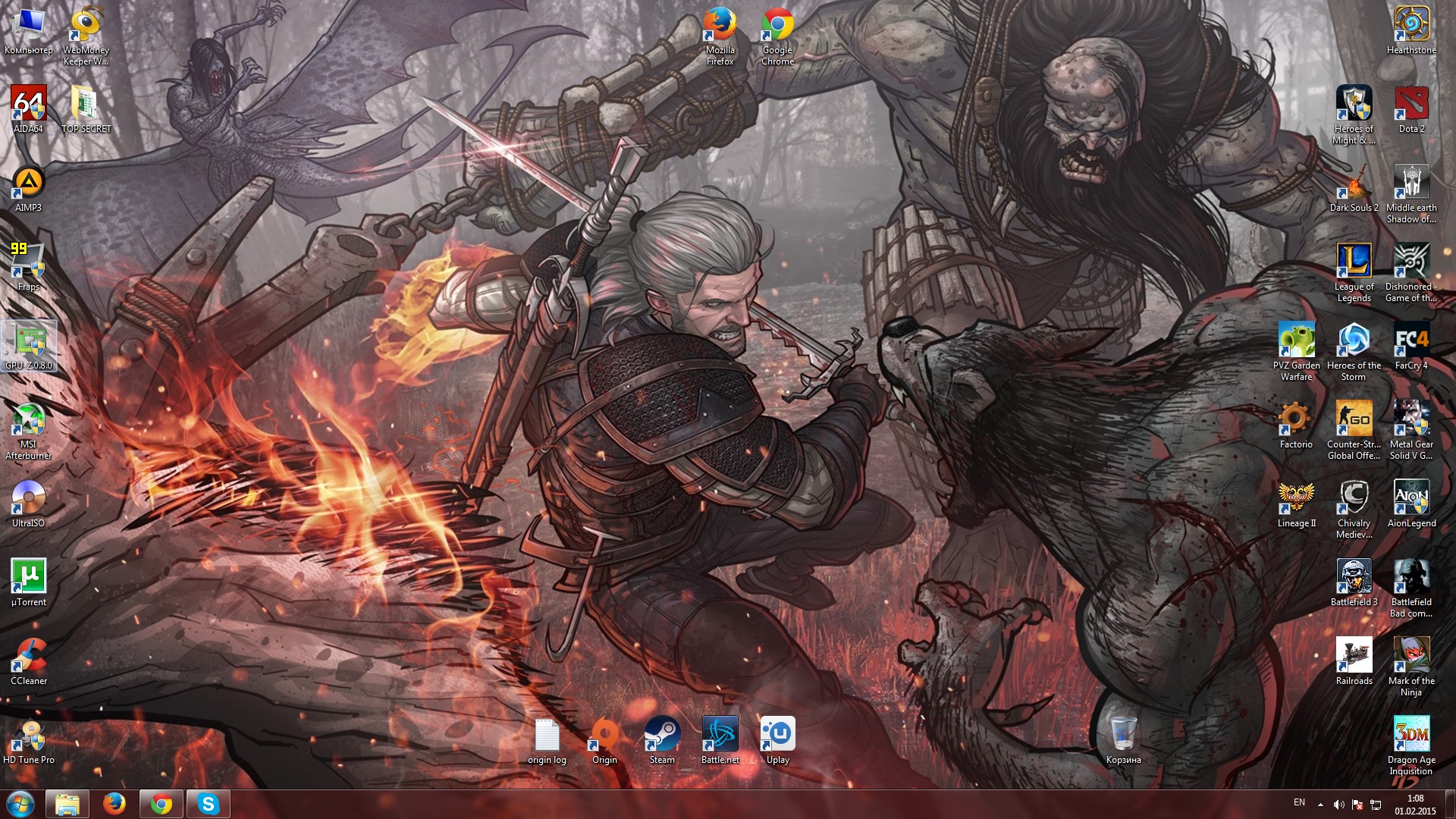1456x819 pixels.
Task: Click Firefox pinned taskbar icon
Action: [x=115, y=804]
